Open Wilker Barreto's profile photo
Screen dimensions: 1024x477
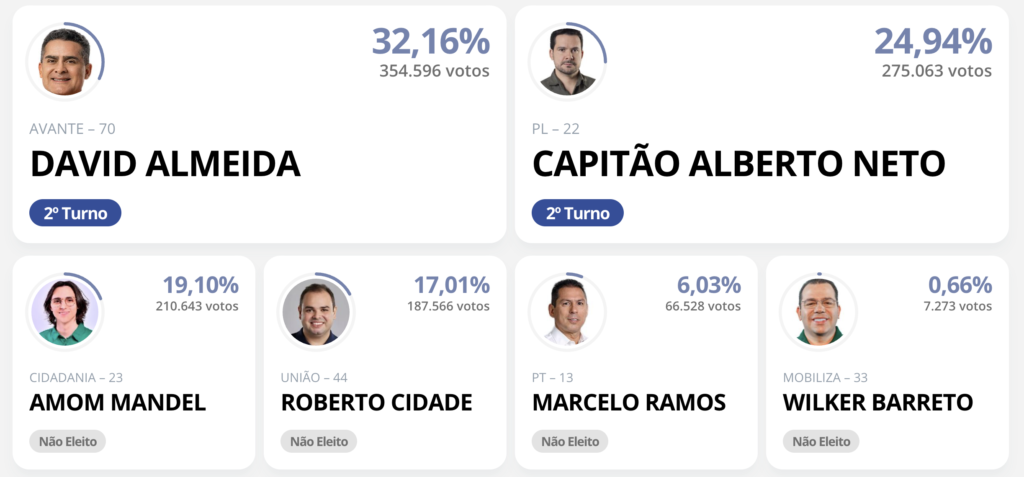[818, 312]
